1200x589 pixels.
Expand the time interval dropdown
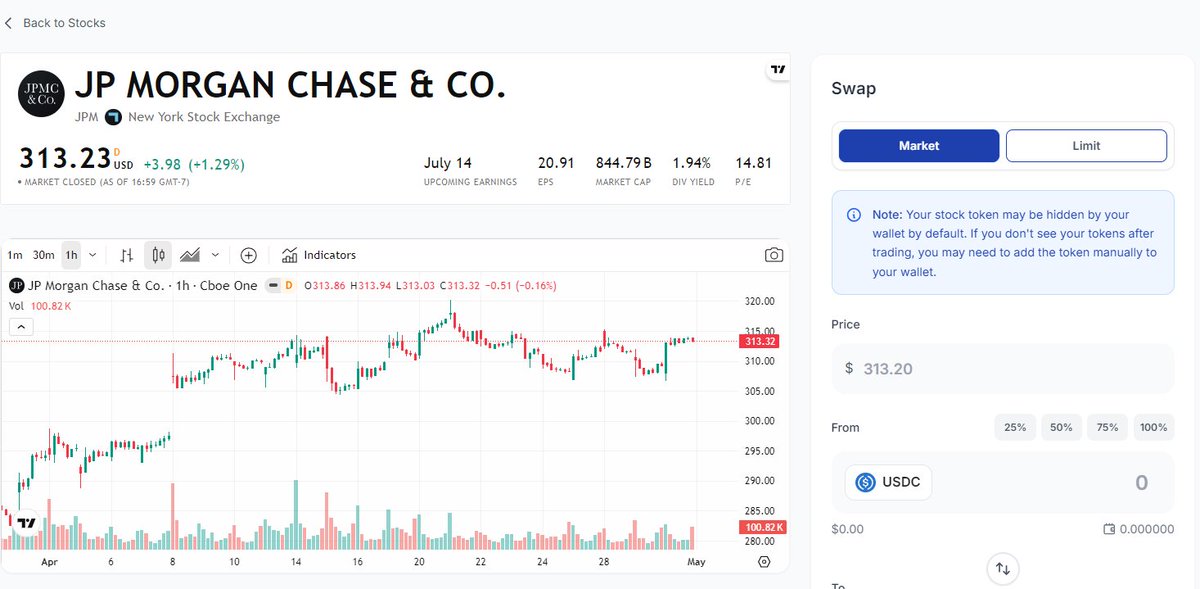pyautogui.click(x=93, y=255)
